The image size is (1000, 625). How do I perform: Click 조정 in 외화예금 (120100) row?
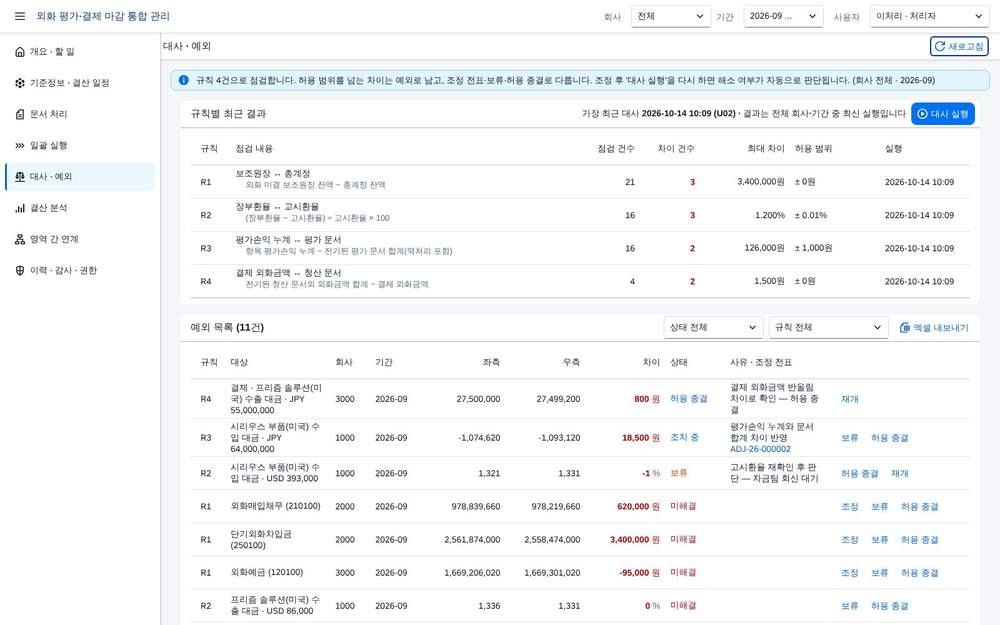(849, 573)
